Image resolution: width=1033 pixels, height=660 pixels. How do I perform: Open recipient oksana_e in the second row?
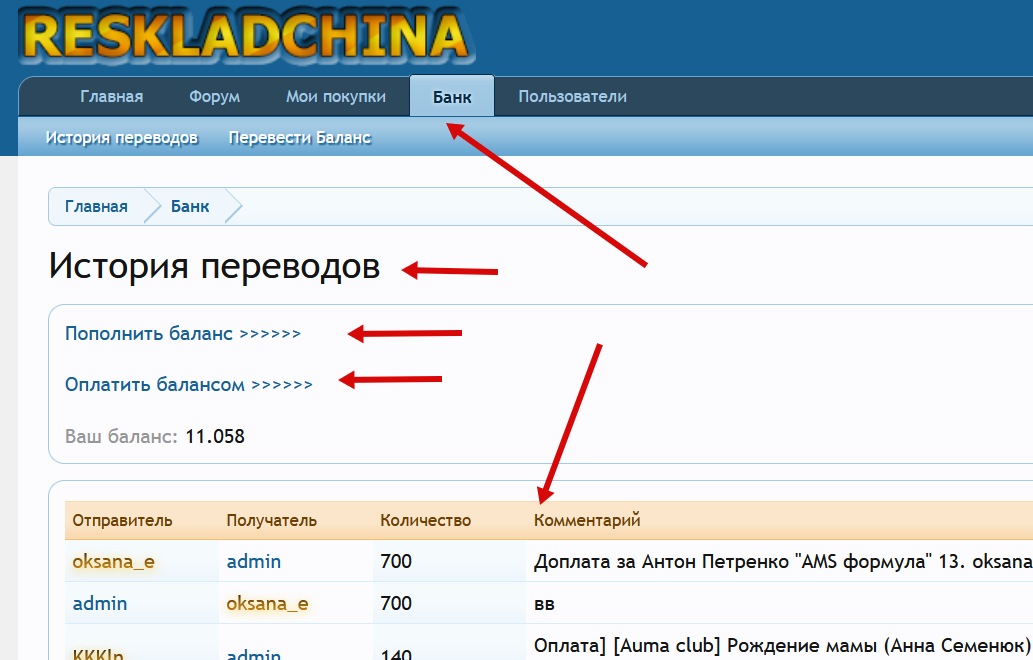(267, 603)
